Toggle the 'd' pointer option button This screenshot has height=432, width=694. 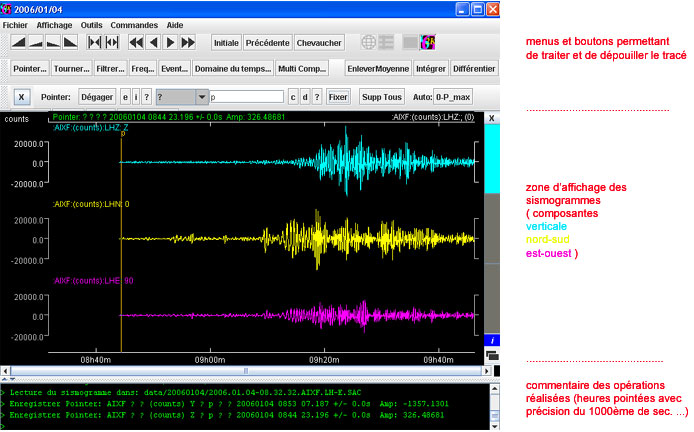tap(305, 96)
